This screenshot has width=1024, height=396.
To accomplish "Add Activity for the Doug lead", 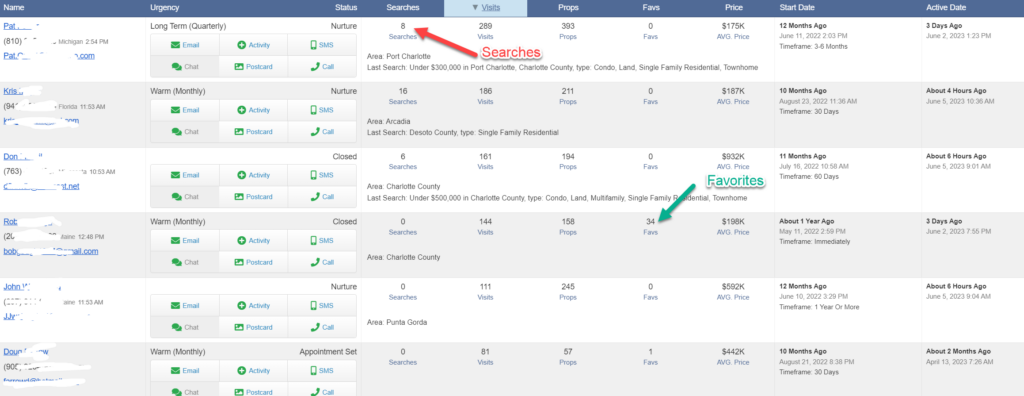I will pos(253,371).
